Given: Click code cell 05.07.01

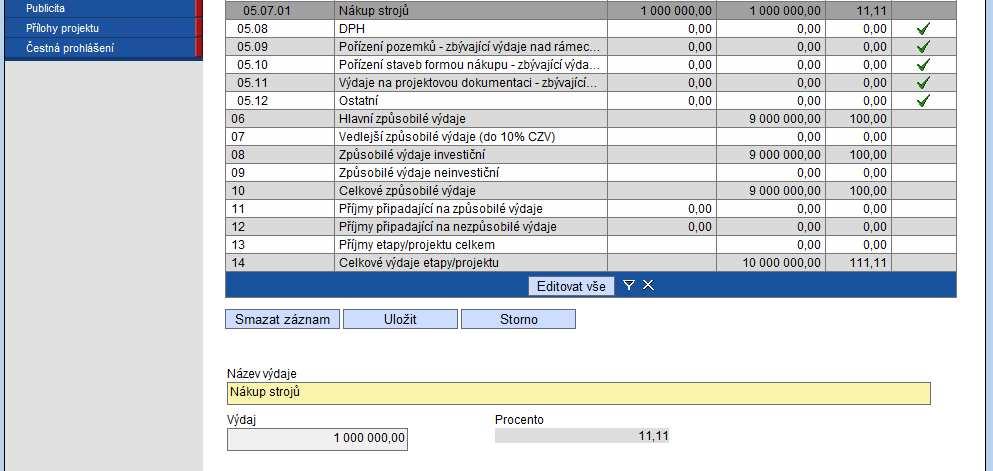Looking at the screenshot, I should point(280,11).
